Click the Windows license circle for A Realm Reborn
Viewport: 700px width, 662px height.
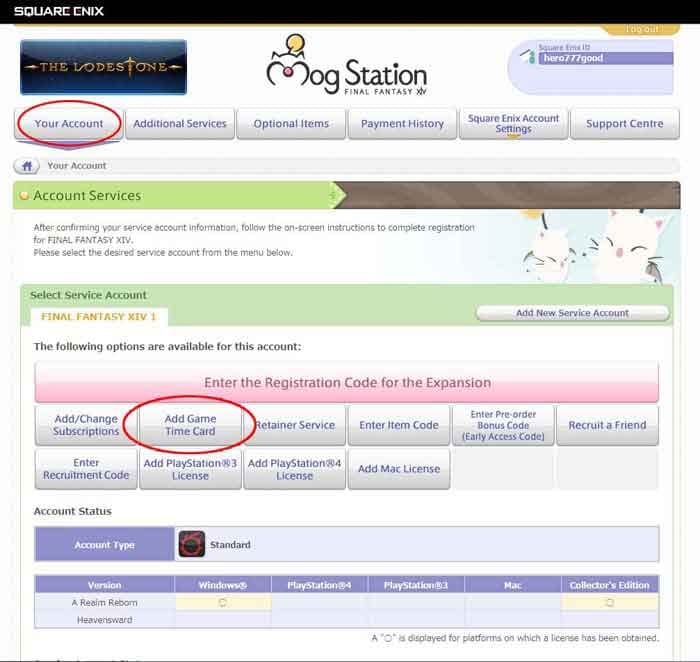click(x=222, y=603)
